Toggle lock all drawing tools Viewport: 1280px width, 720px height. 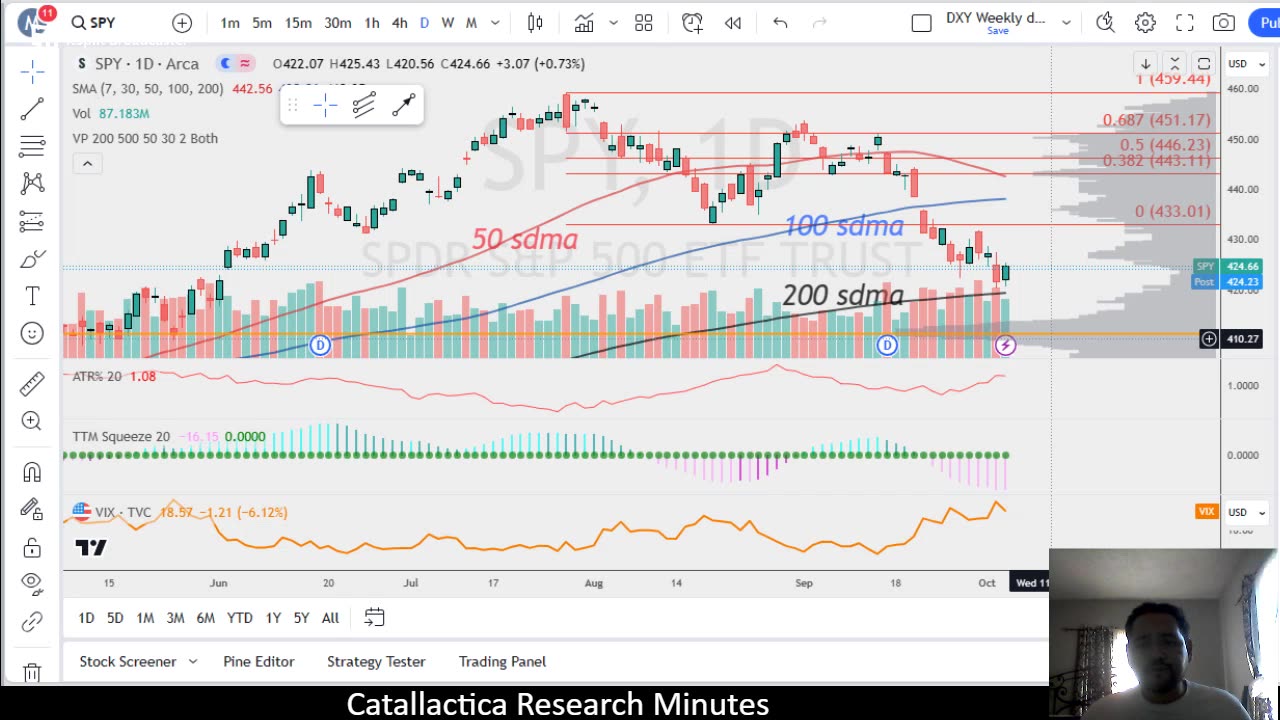click(x=32, y=548)
